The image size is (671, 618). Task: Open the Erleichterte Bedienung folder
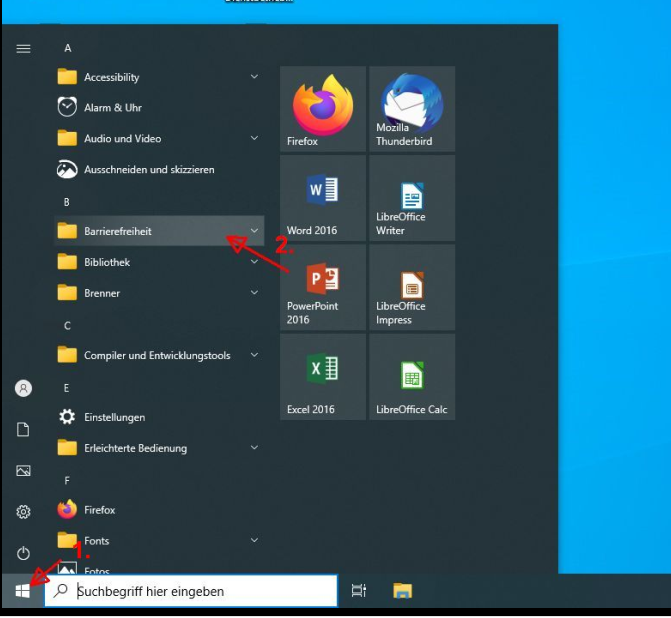click(x=159, y=448)
